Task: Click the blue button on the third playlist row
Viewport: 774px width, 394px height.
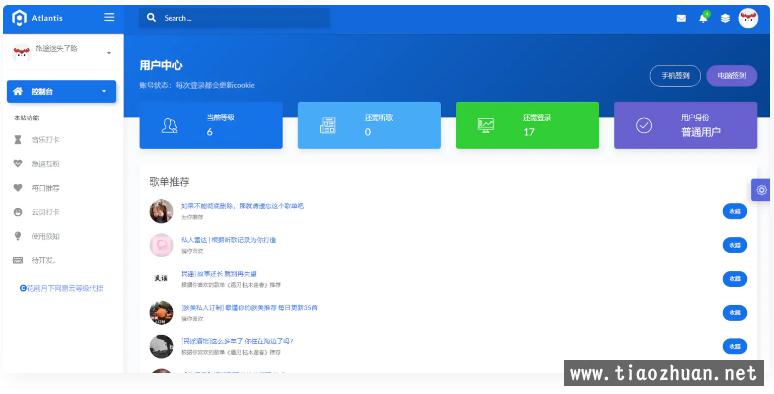Action: pos(735,278)
